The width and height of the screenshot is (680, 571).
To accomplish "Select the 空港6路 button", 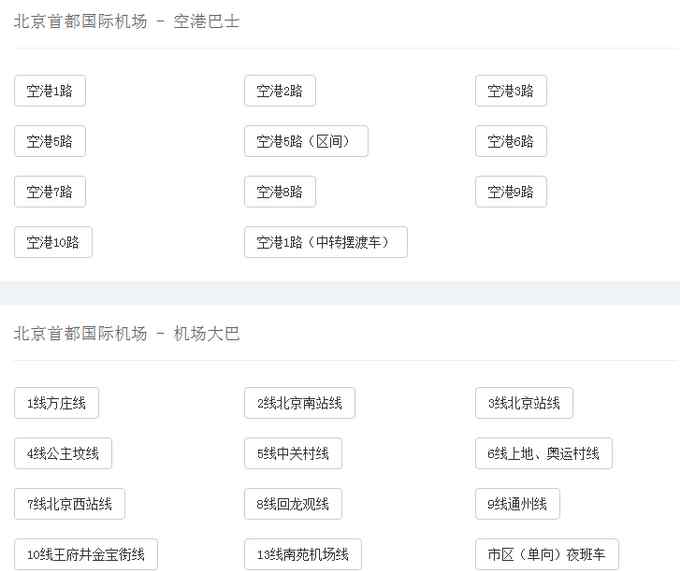I will tap(511, 141).
